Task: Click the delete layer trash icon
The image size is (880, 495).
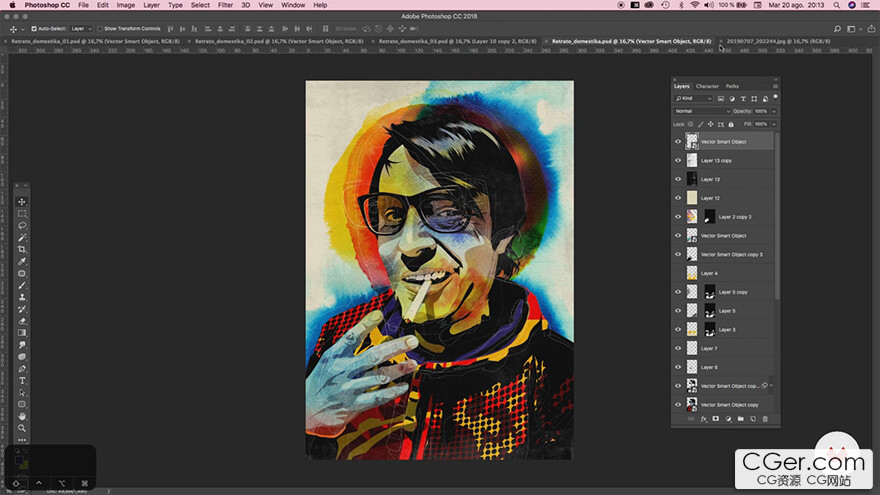Action: pos(765,419)
